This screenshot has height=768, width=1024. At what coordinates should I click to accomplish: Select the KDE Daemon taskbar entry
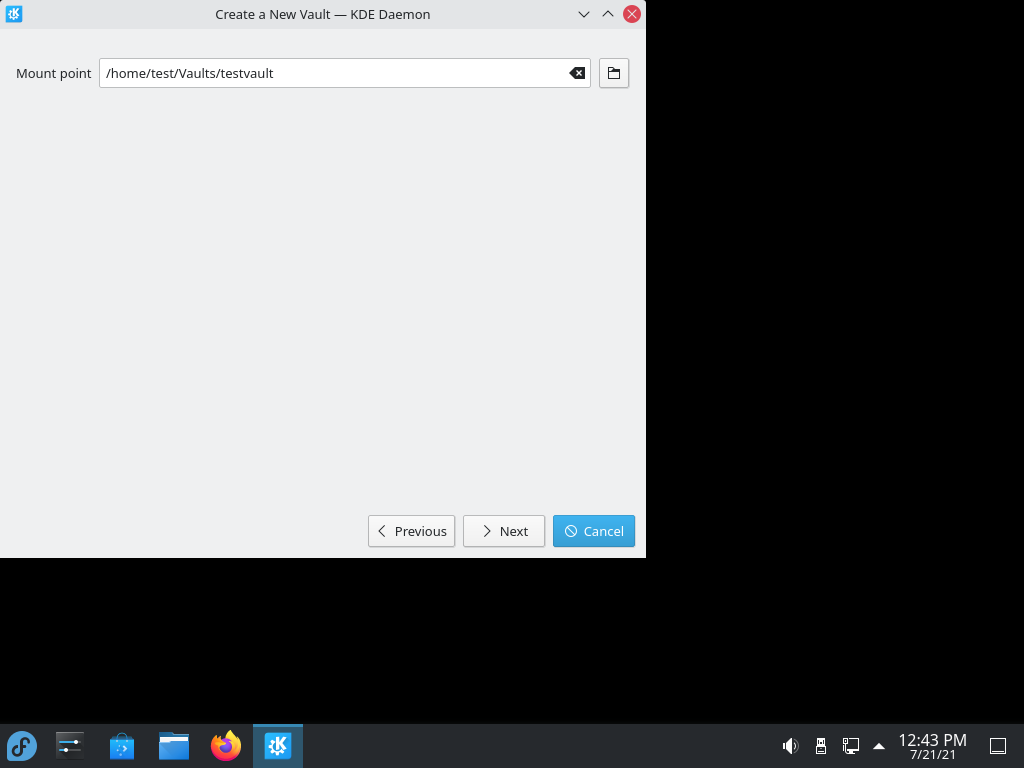278,746
